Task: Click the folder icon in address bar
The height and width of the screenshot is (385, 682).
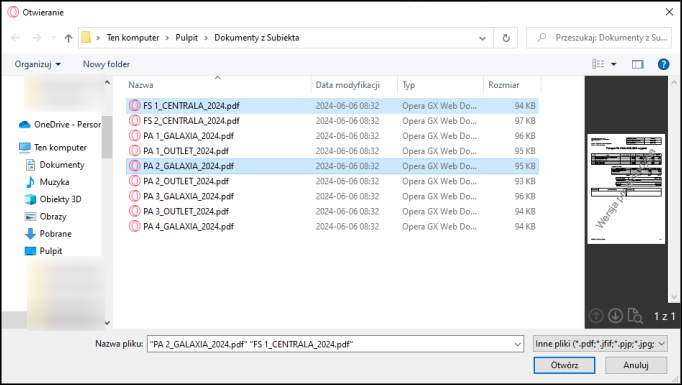Action: click(86, 37)
